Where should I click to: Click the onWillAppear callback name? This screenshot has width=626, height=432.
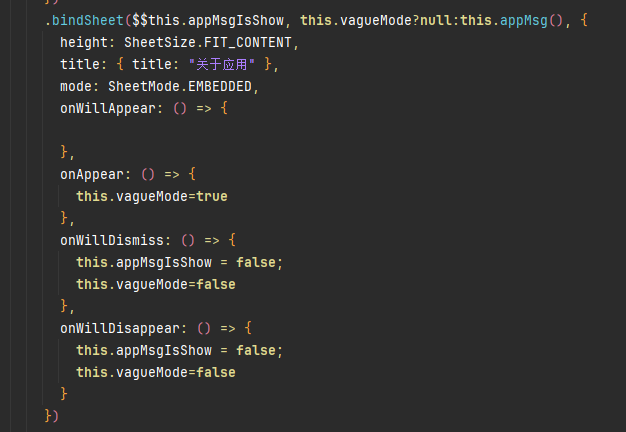tap(108, 108)
